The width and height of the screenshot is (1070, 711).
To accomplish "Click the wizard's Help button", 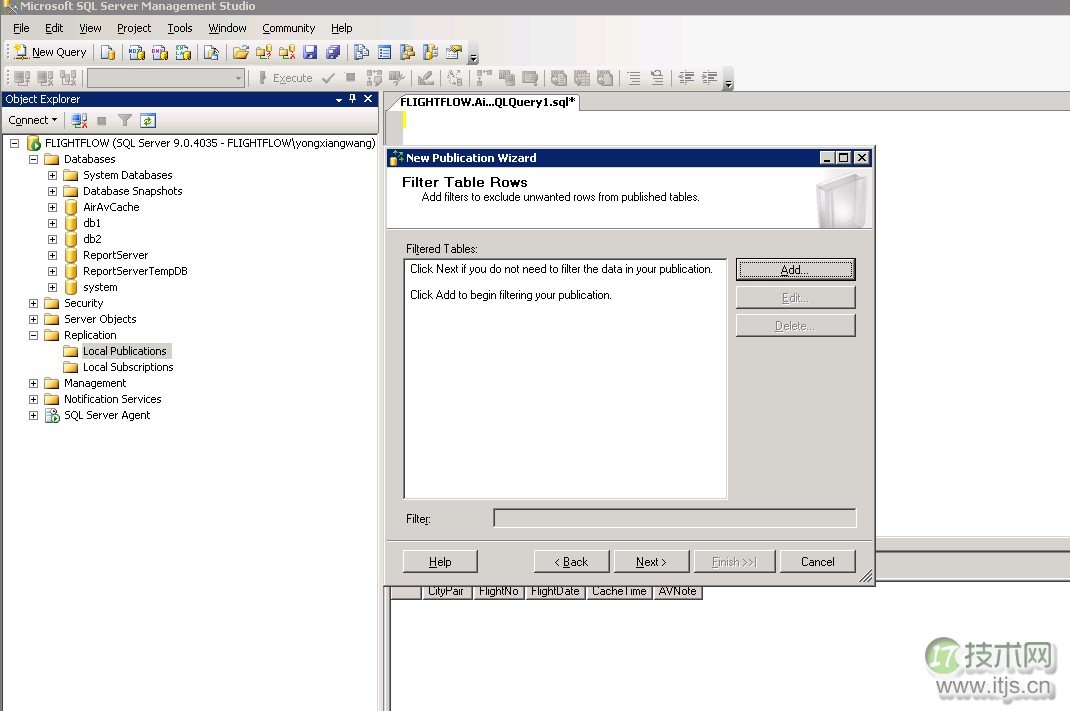I will tap(440, 562).
